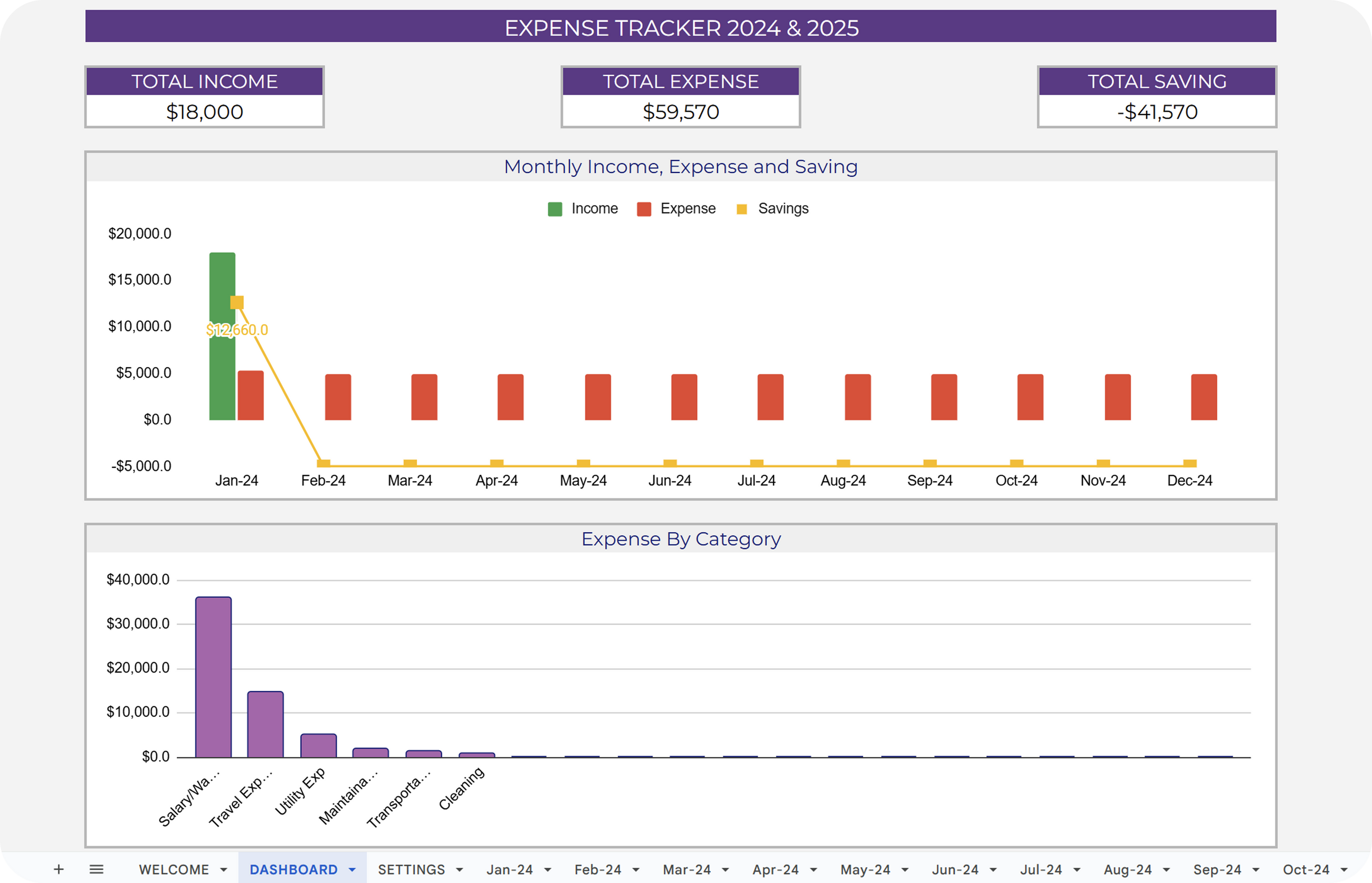Click the add new sheet plus icon
Image resolution: width=1372 pixels, height=883 pixels.
59,869
